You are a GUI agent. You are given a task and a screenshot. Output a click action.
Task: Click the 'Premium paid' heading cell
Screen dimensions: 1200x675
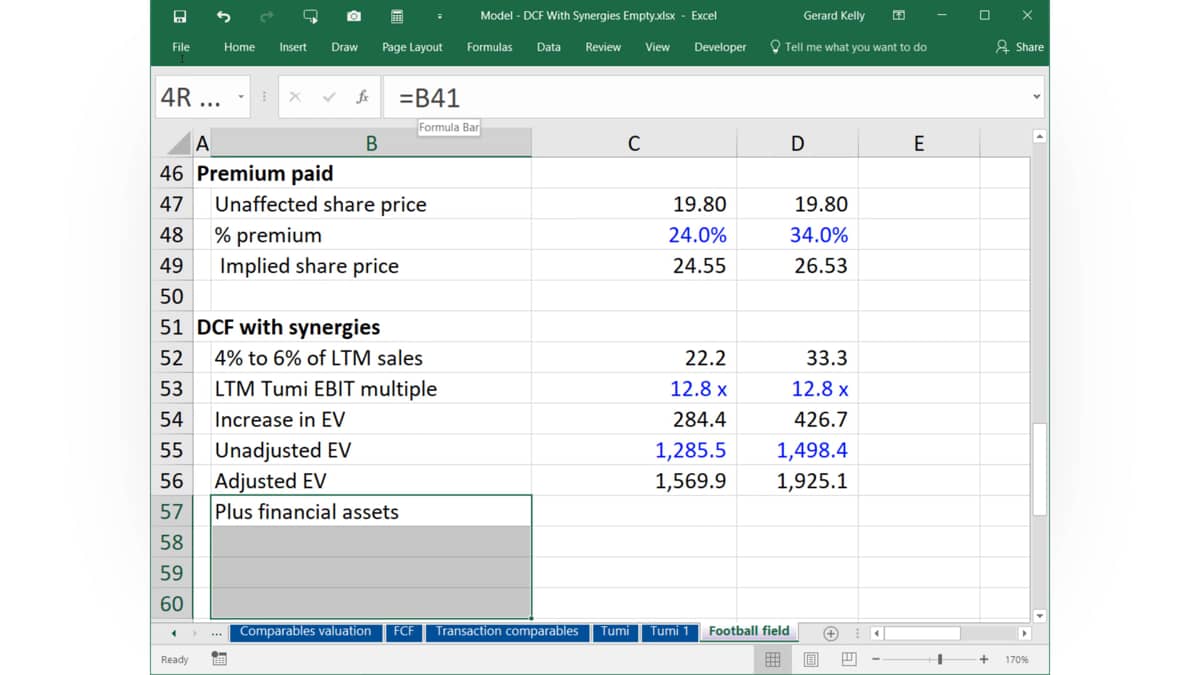tap(264, 173)
